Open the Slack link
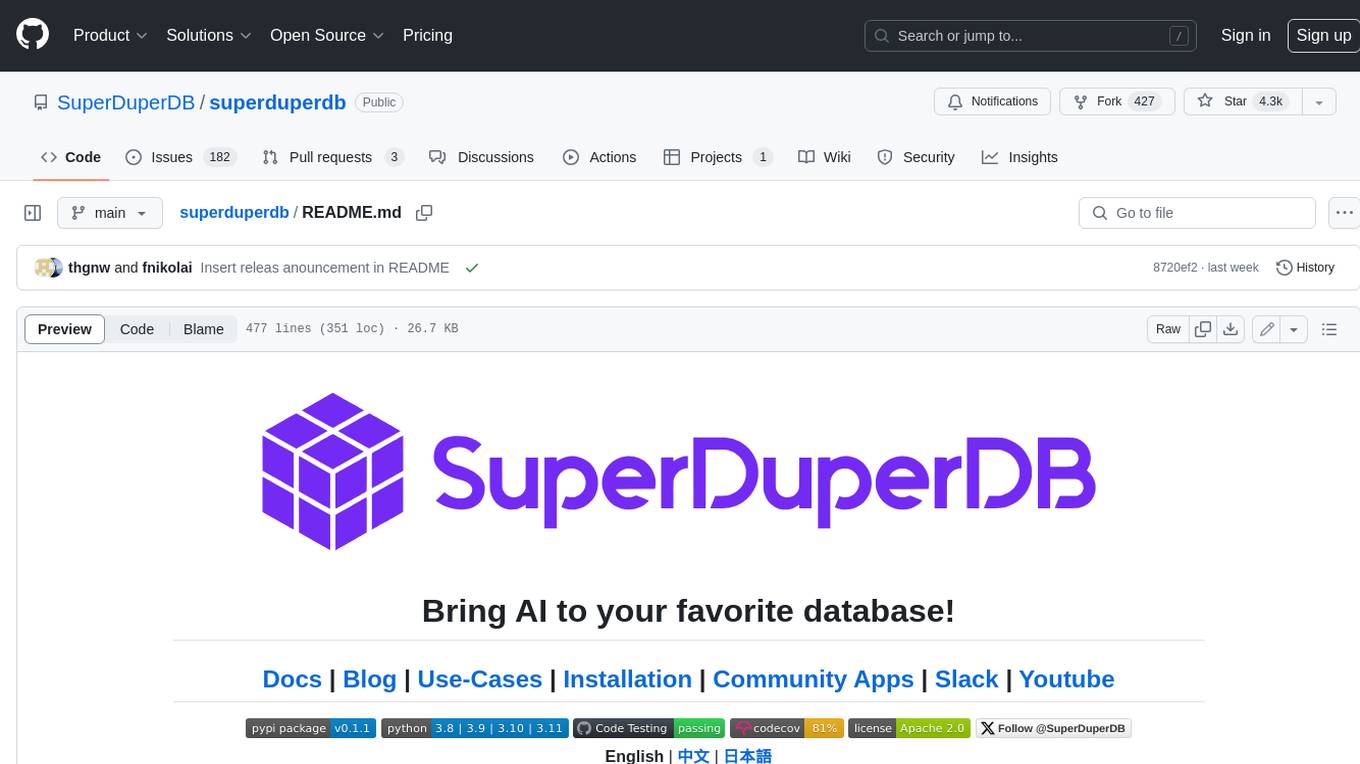1360x764 pixels. point(967,679)
